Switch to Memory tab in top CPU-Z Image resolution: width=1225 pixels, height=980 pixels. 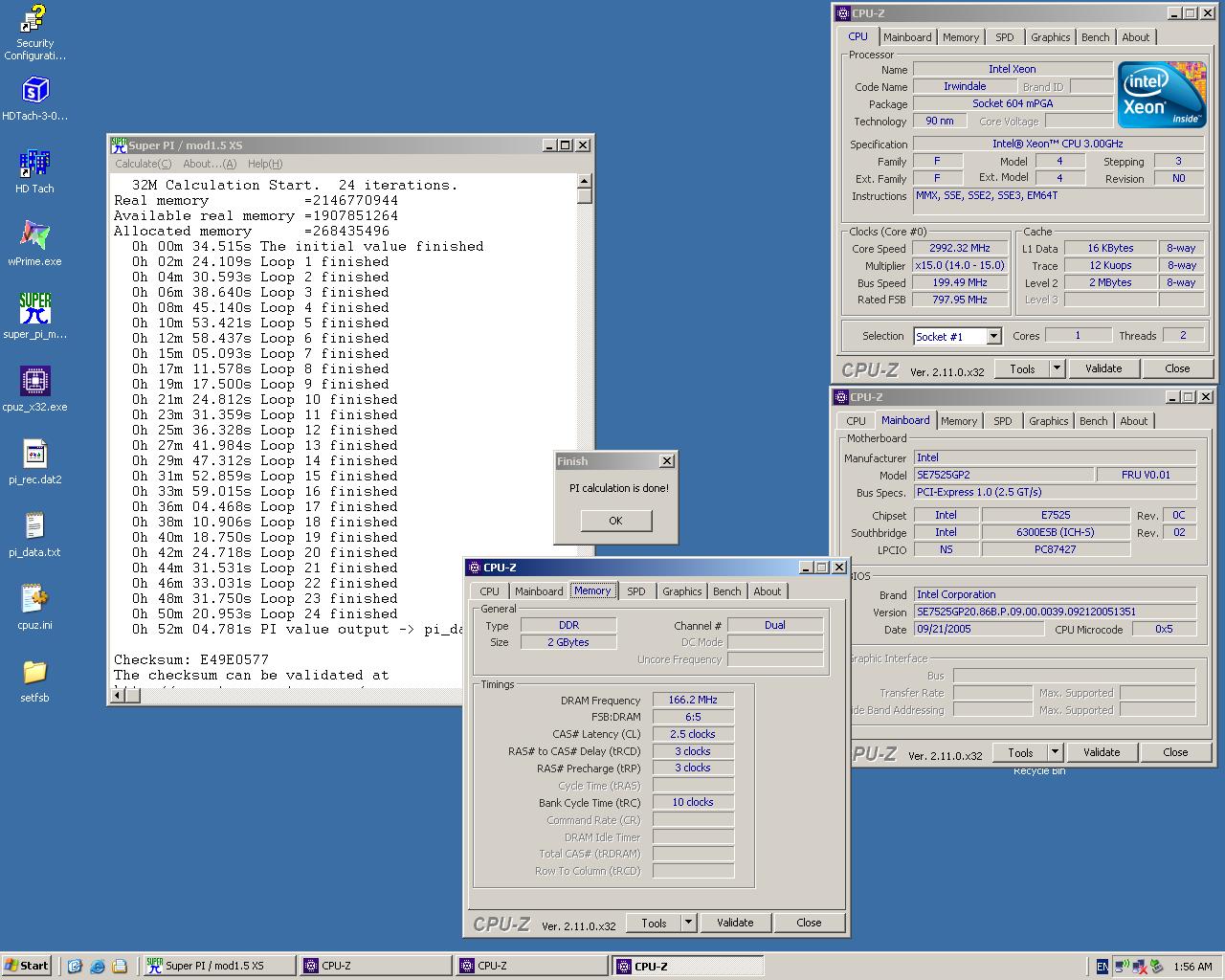pos(961,37)
